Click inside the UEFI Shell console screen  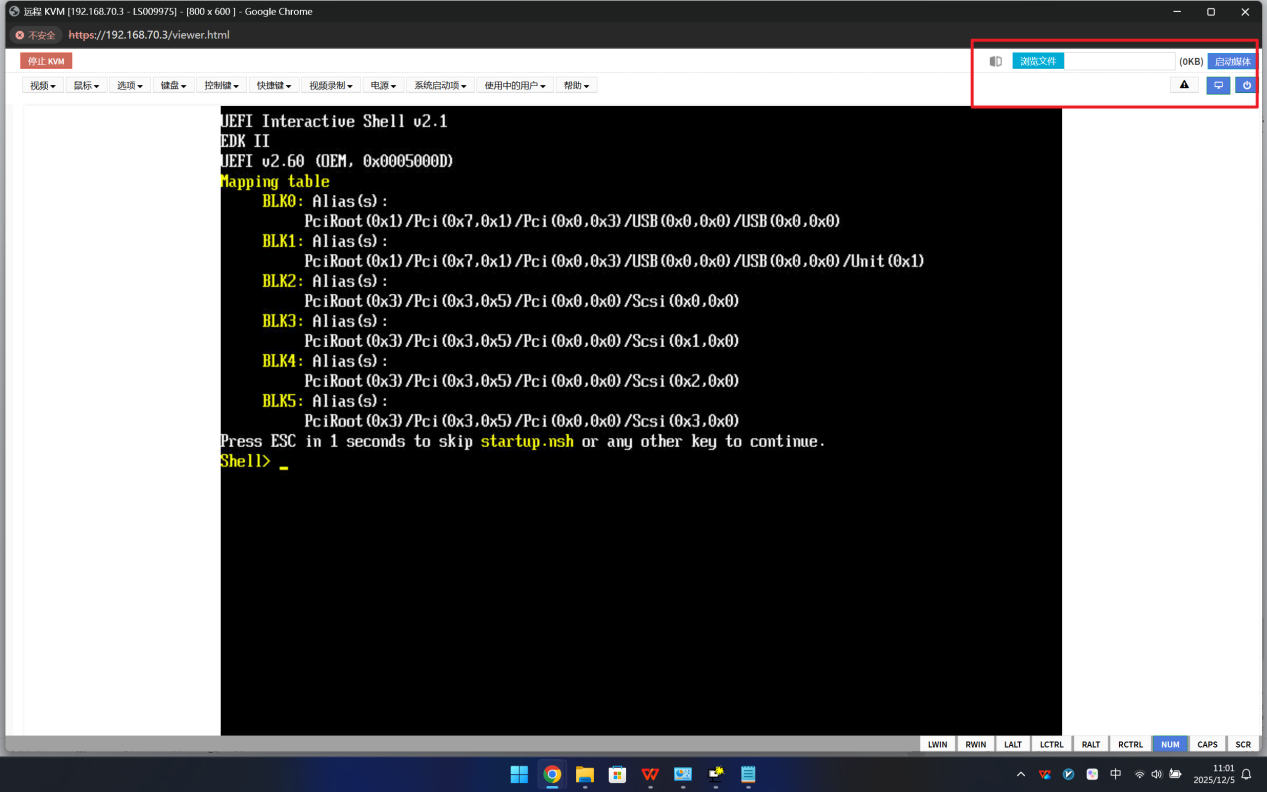[641, 420]
